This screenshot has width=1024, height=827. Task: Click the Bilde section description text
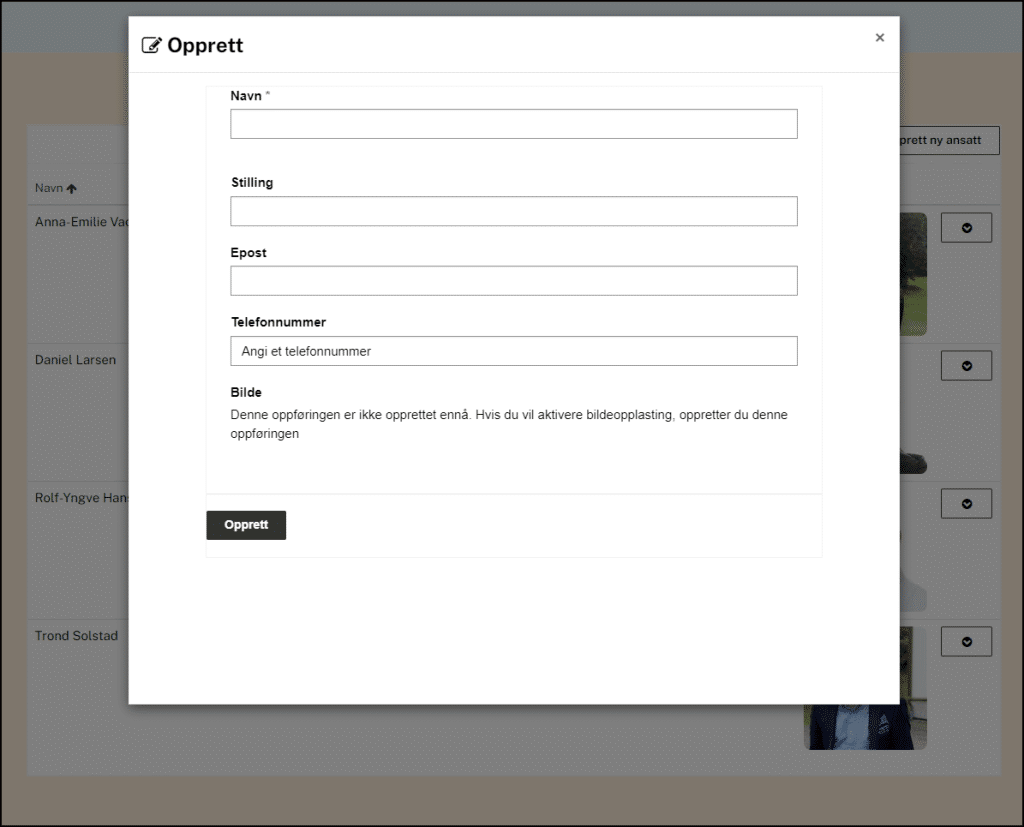pyautogui.click(x=510, y=423)
